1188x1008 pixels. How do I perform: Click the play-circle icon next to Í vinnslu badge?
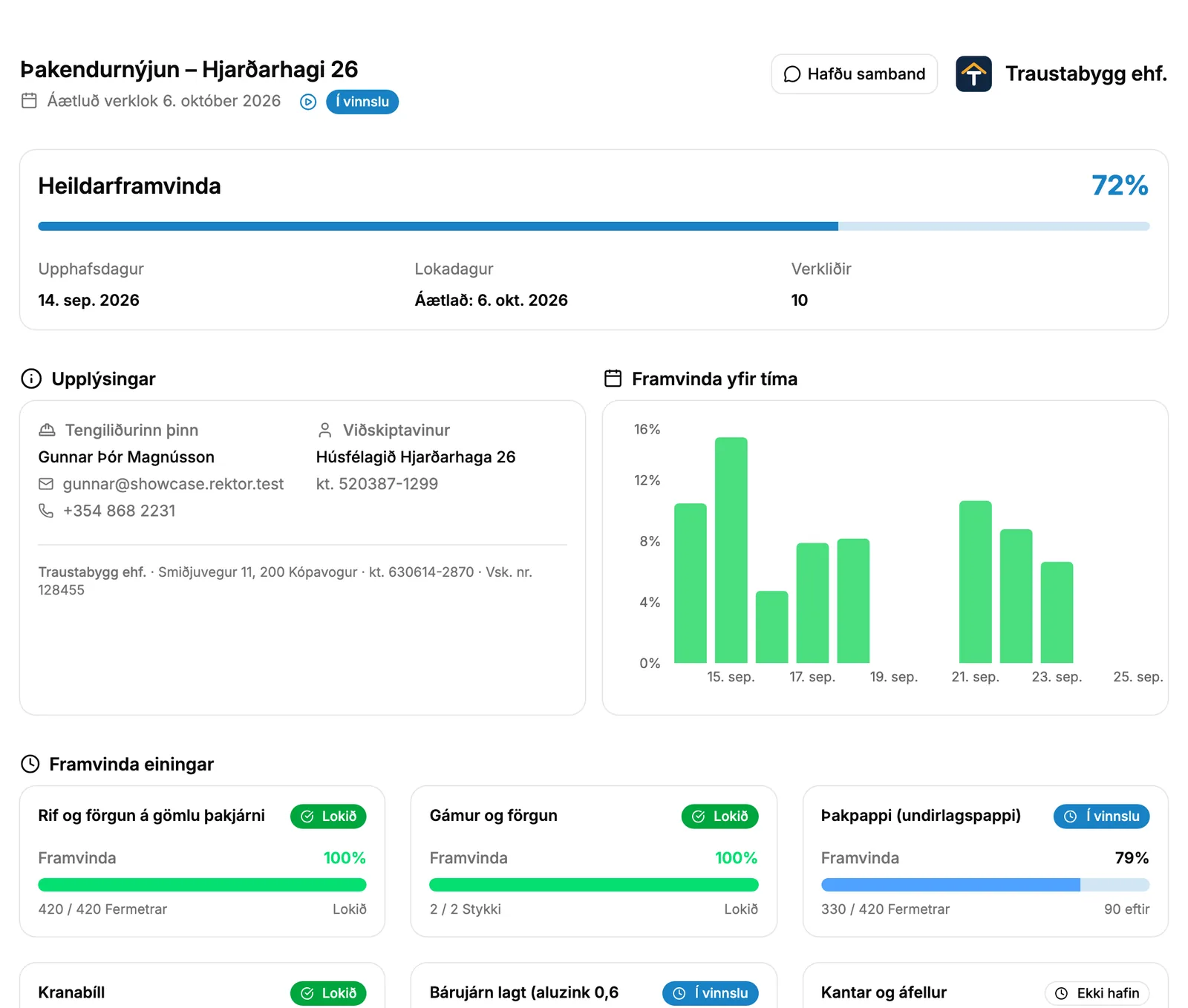[x=308, y=102]
